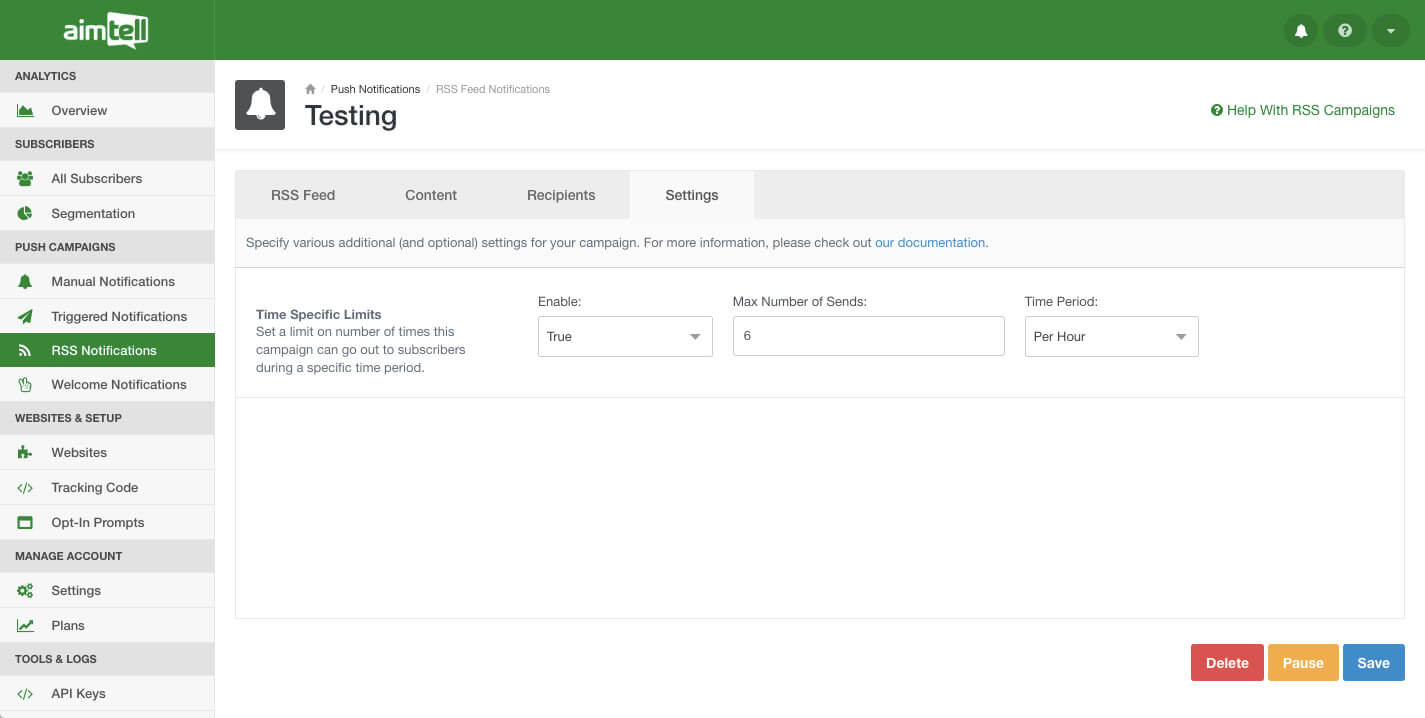Image resolution: width=1425 pixels, height=718 pixels.
Task: Open the notifications bell in header
Action: click(1301, 31)
